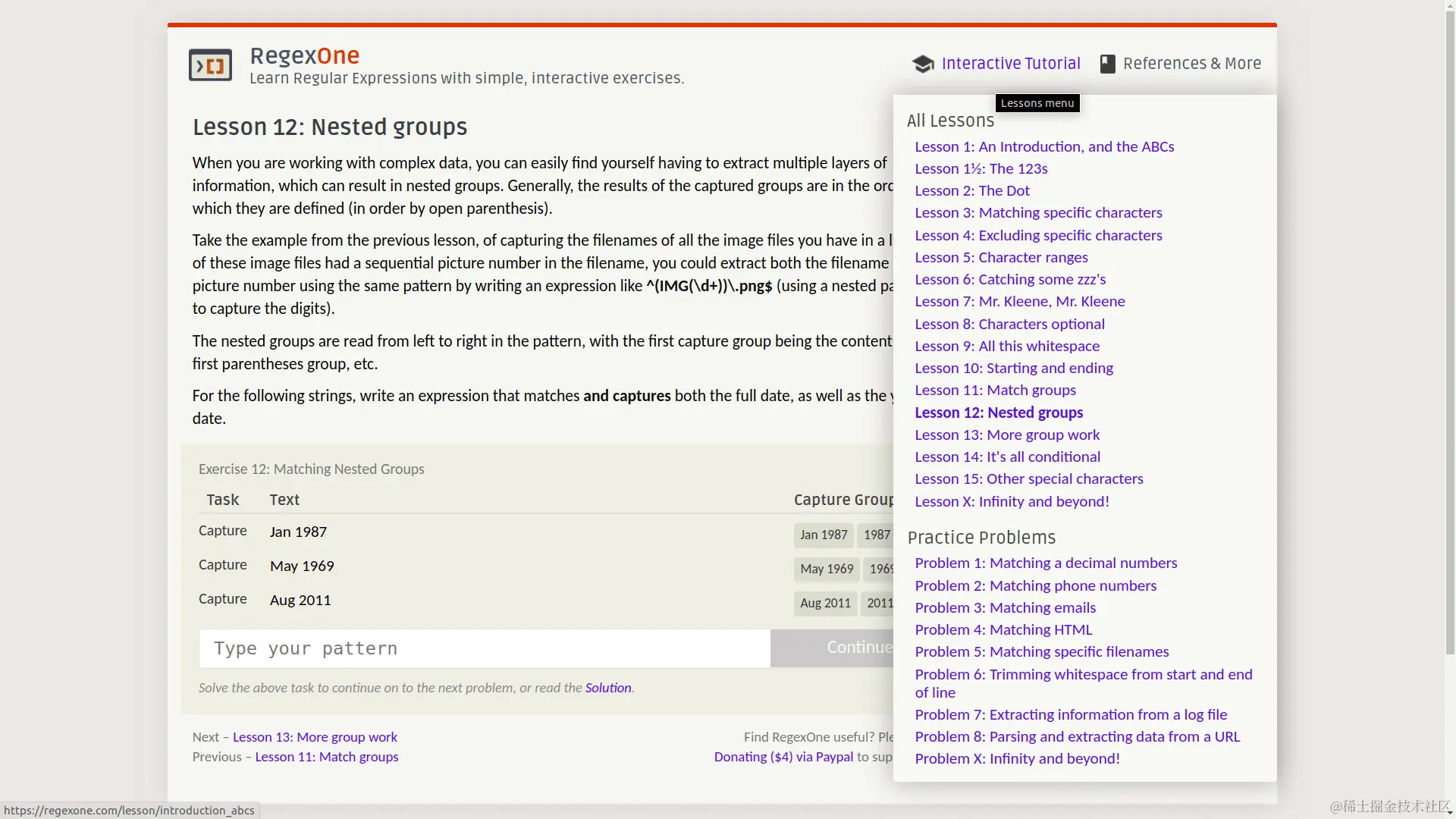Open Lesson 5: Character ranges

[x=1000, y=257]
